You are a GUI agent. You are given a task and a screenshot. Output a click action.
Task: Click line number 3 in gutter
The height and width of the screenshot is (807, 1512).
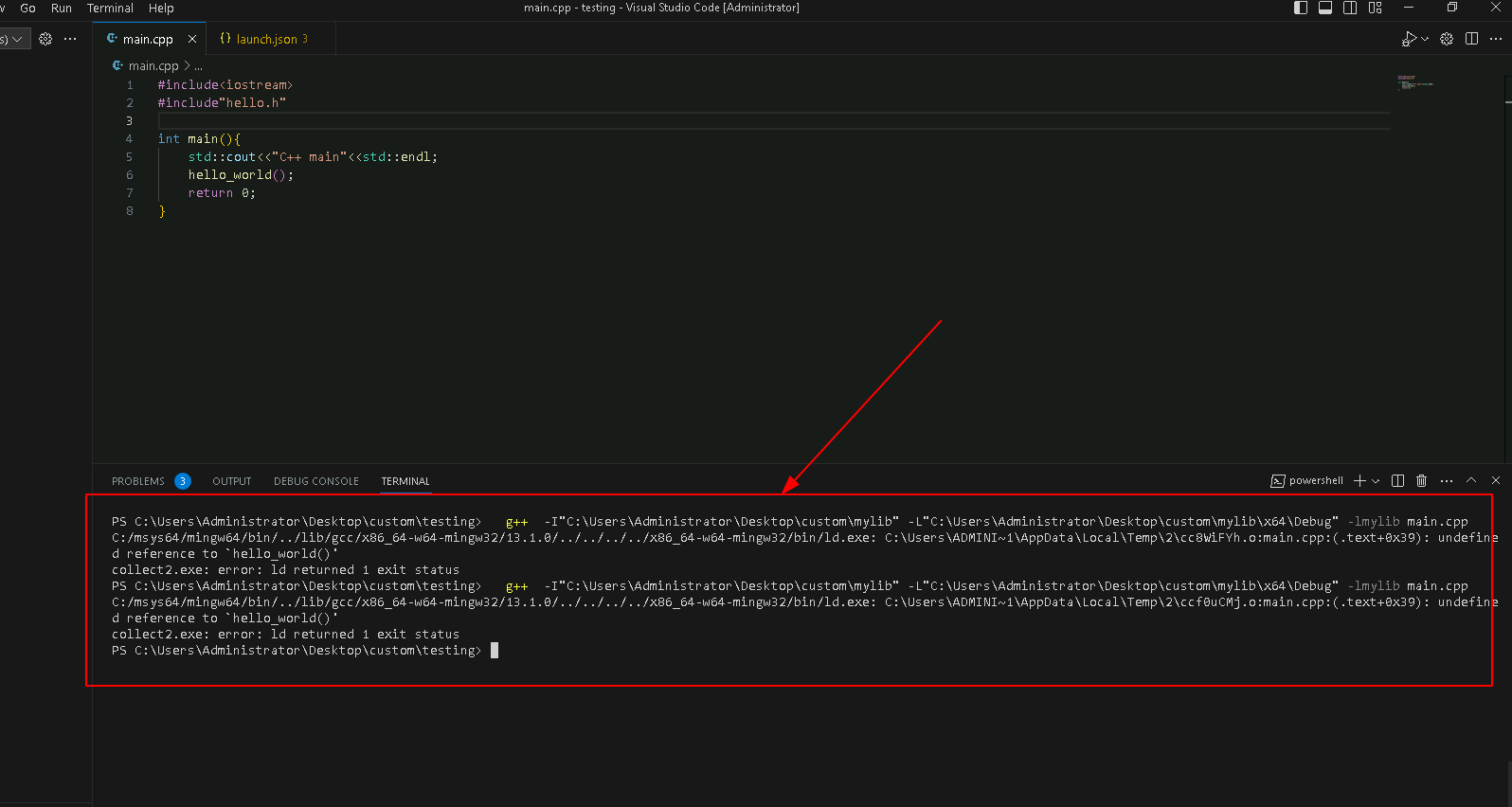(x=130, y=121)
